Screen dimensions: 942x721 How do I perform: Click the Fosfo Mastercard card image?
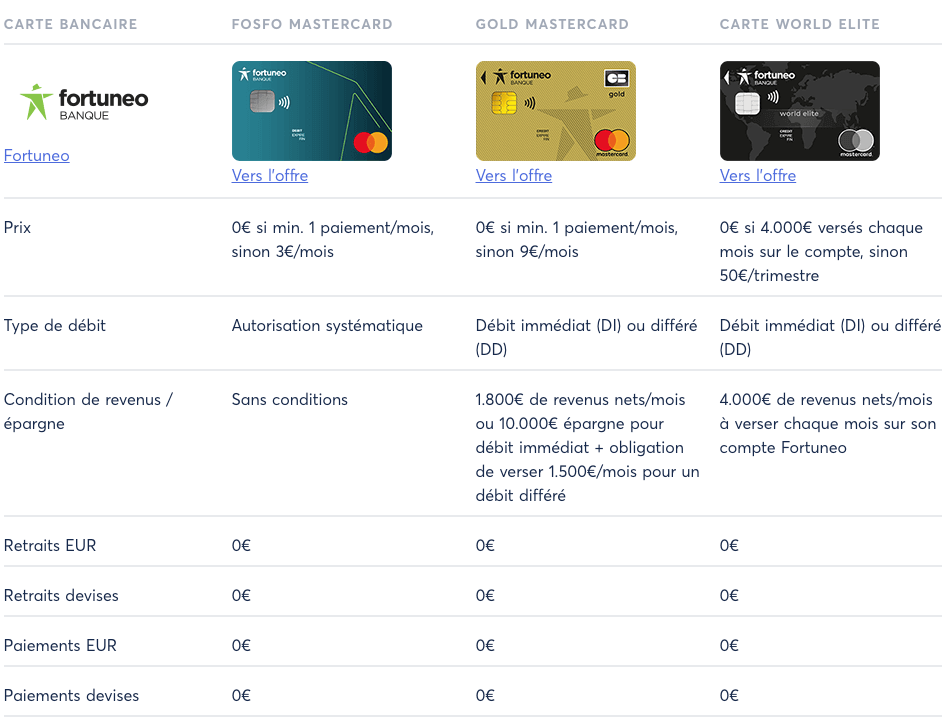tap(312, 111)
